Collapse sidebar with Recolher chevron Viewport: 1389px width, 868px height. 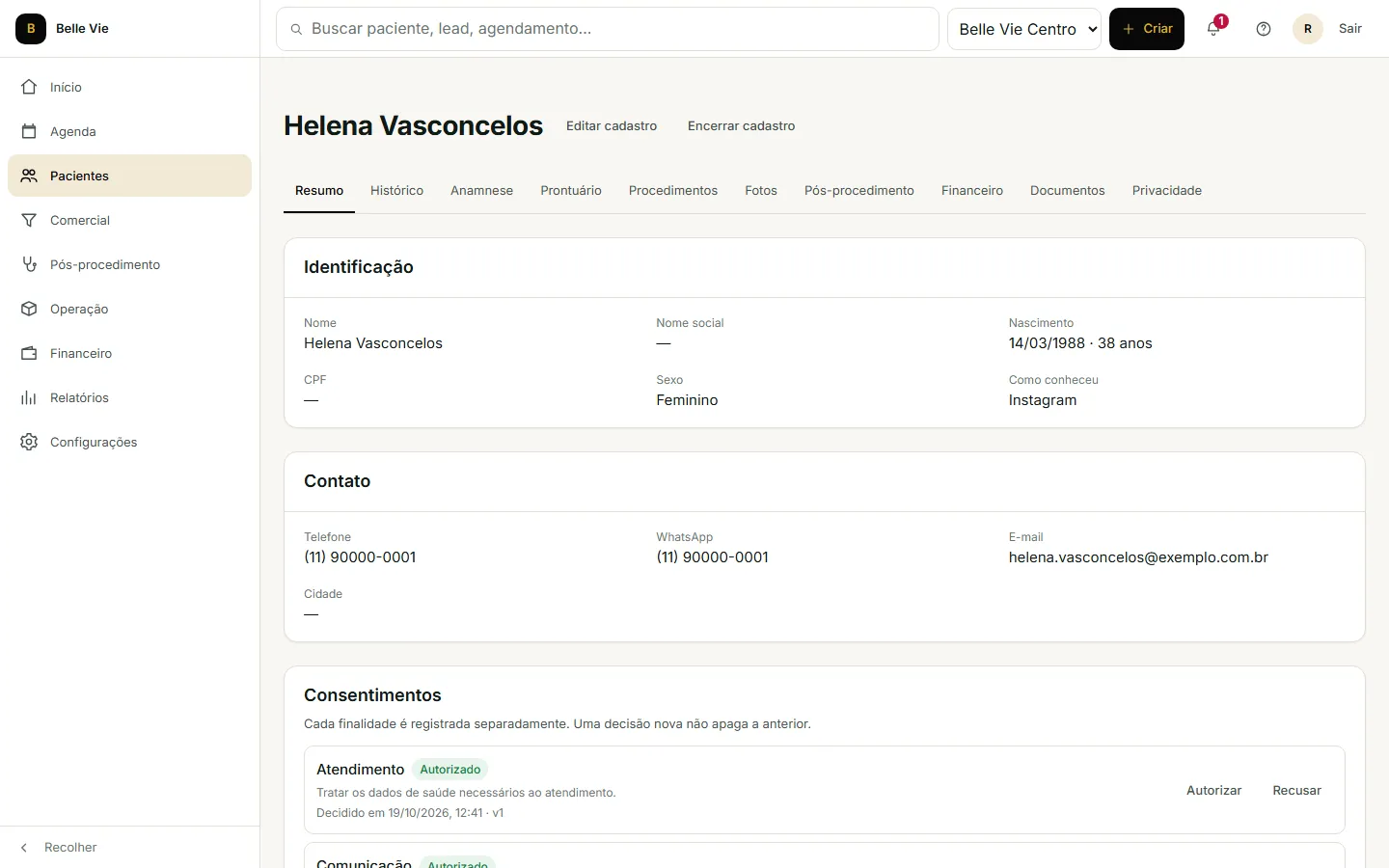coord(24,848)
